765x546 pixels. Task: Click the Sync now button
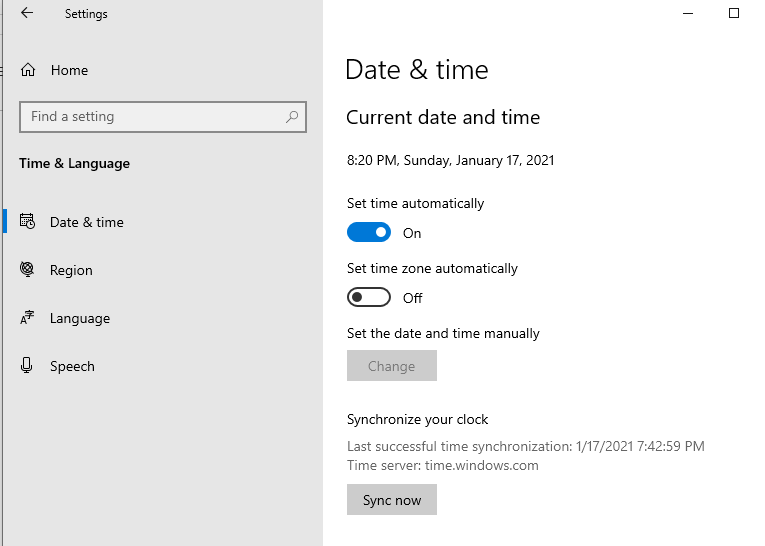point(392,500)
